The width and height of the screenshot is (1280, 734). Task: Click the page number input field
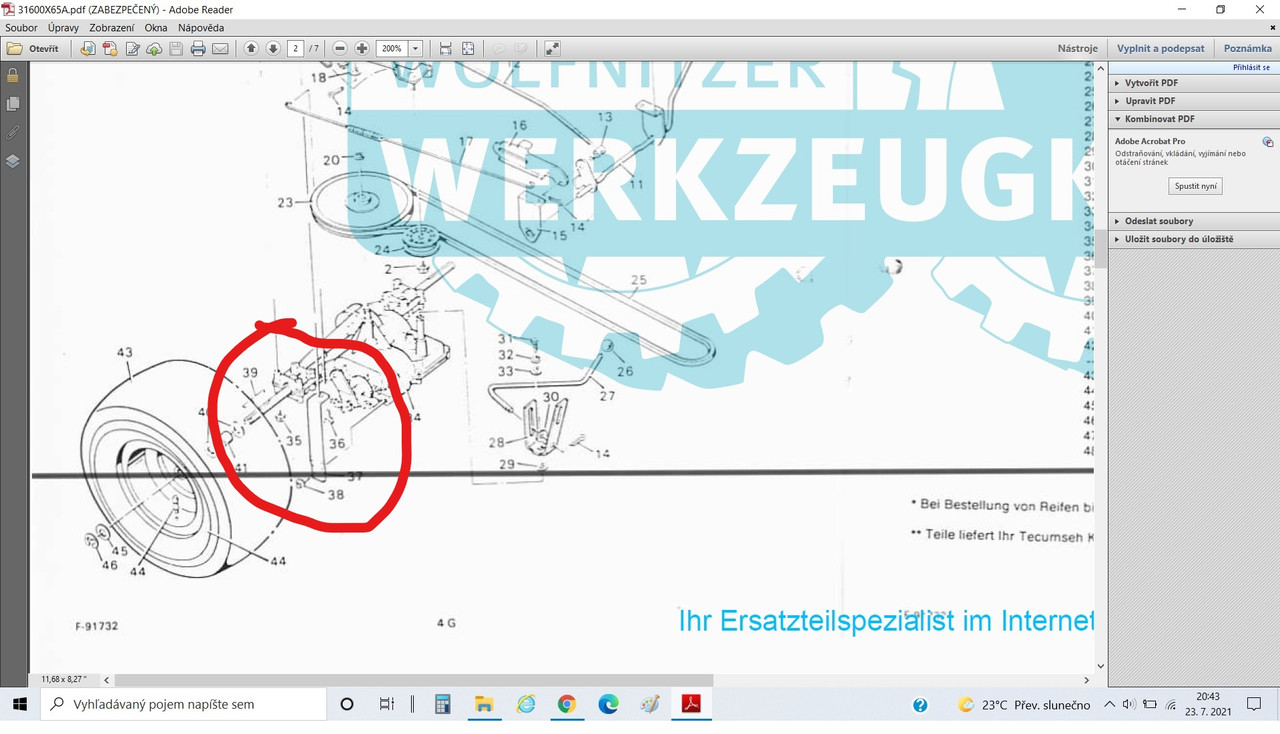(x=295, y=48)
